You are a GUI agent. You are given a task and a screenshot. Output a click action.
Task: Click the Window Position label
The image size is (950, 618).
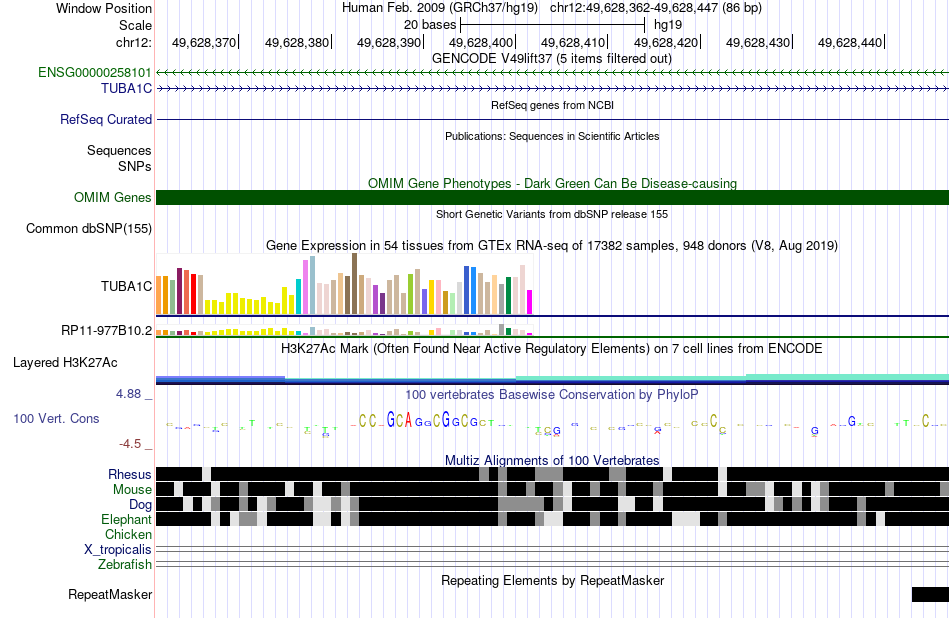click(104, 8)
